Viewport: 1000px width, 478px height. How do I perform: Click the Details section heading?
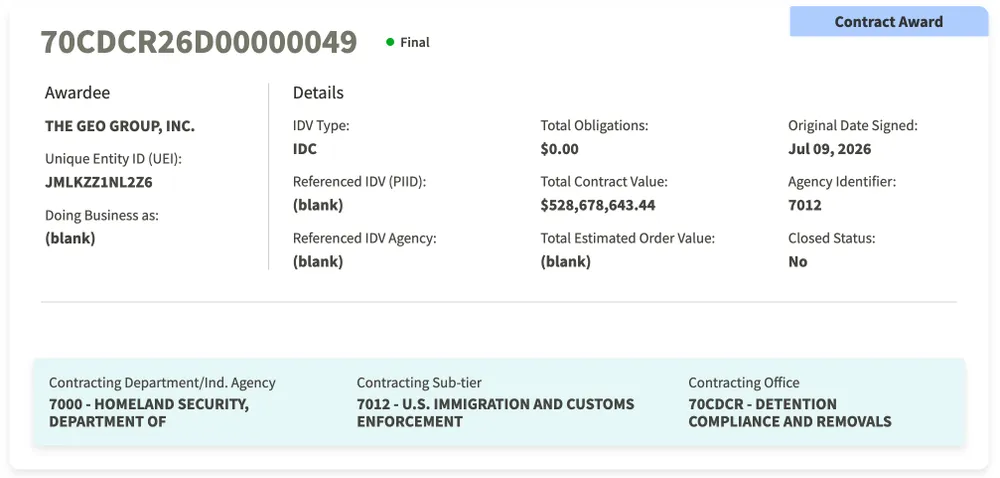pos(318,92)
